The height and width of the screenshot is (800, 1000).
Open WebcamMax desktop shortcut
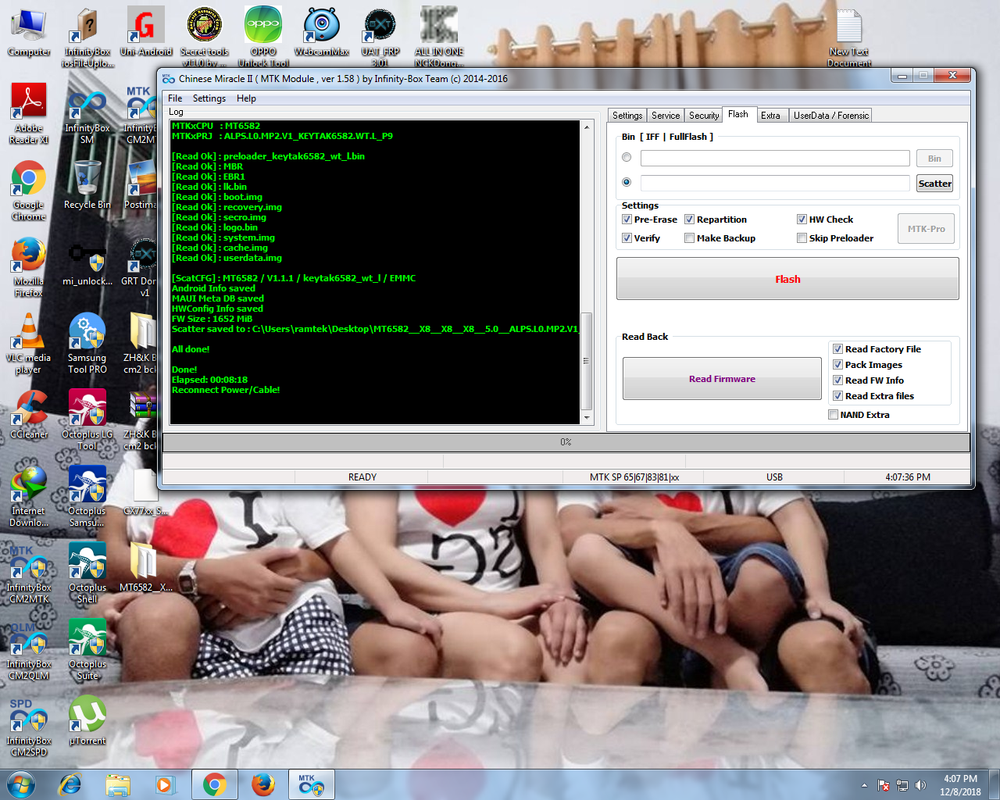(321, 32)
